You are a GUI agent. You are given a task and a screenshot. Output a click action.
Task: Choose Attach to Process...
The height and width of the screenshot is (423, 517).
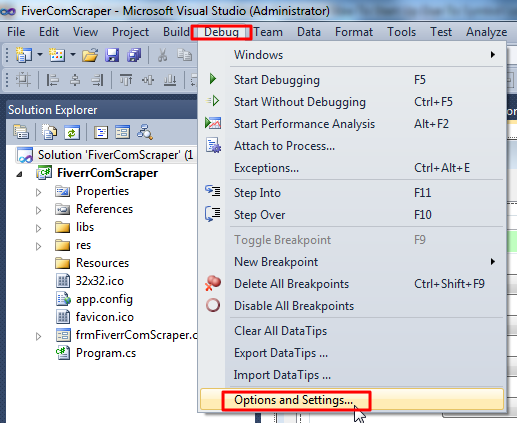click(352, 146)
